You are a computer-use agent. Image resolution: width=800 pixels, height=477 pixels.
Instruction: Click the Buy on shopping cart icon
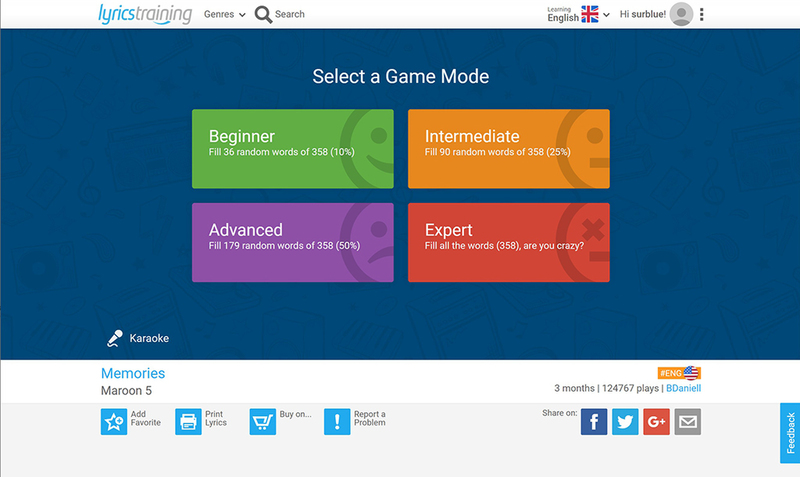(263, 422)
